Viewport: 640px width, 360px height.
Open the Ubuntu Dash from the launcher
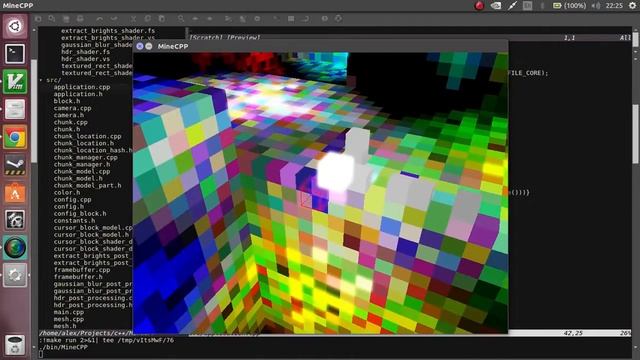[15, 27]
